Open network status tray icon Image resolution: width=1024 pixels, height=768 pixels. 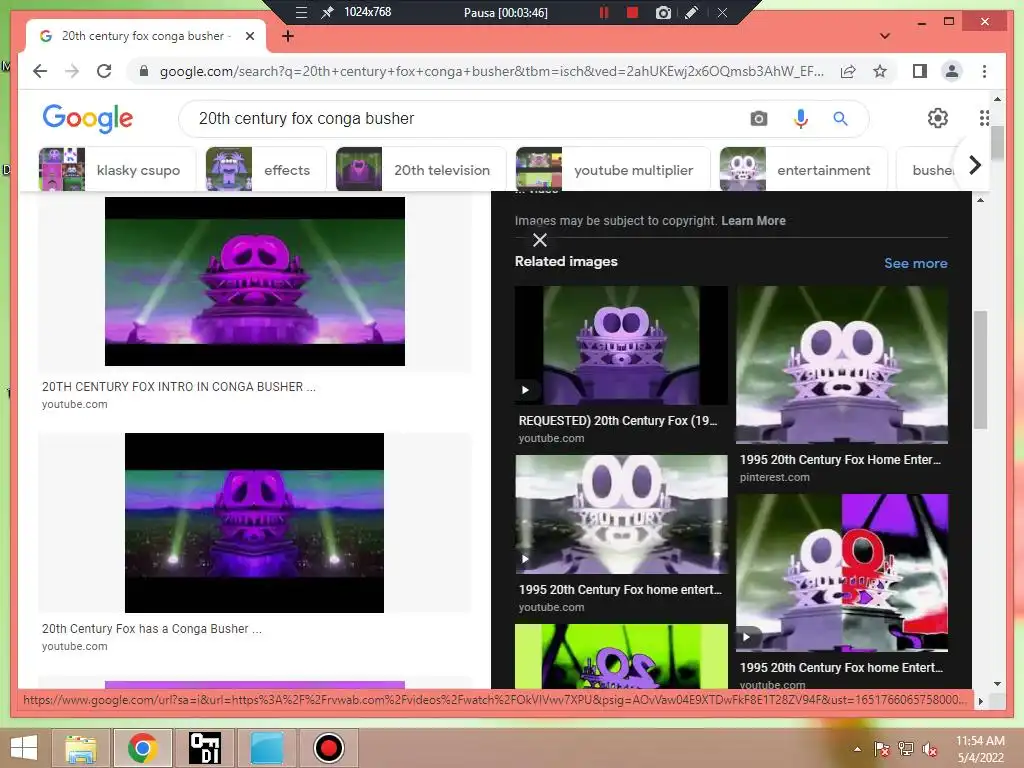pyautogui.click(x=906, y=749)
